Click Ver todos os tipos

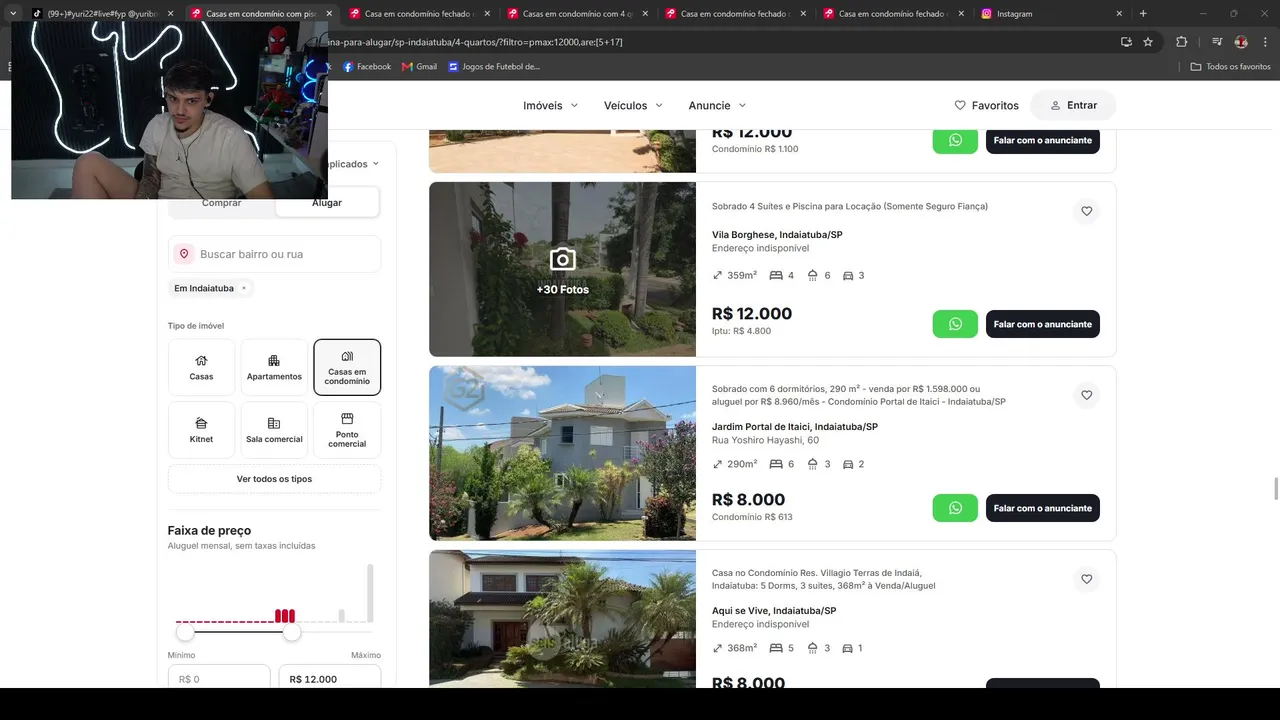coord(274,479)
